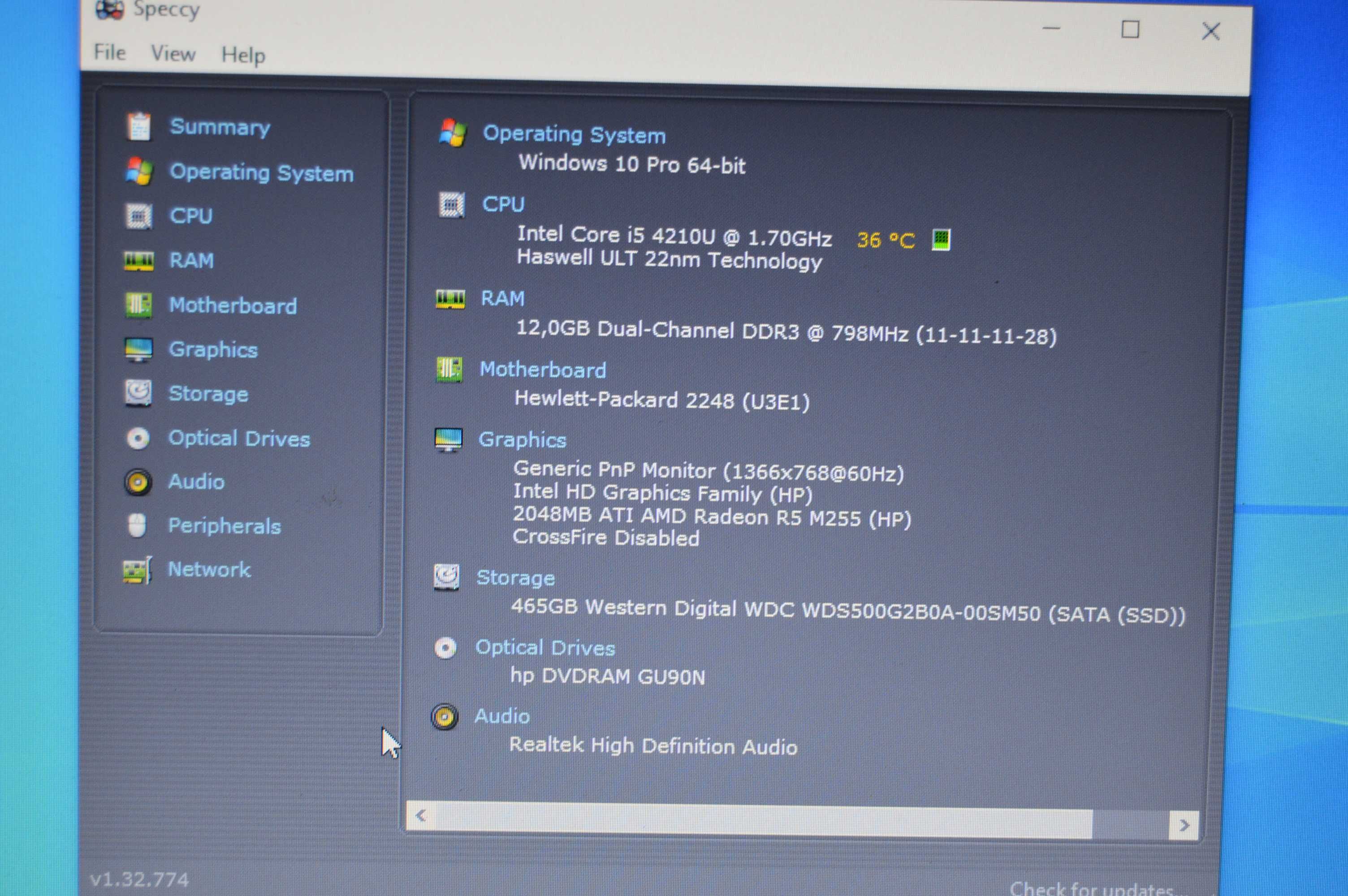1348x896 pixels.
Task: Click the Audio heading in summary pane
Action: pos(502,716)
